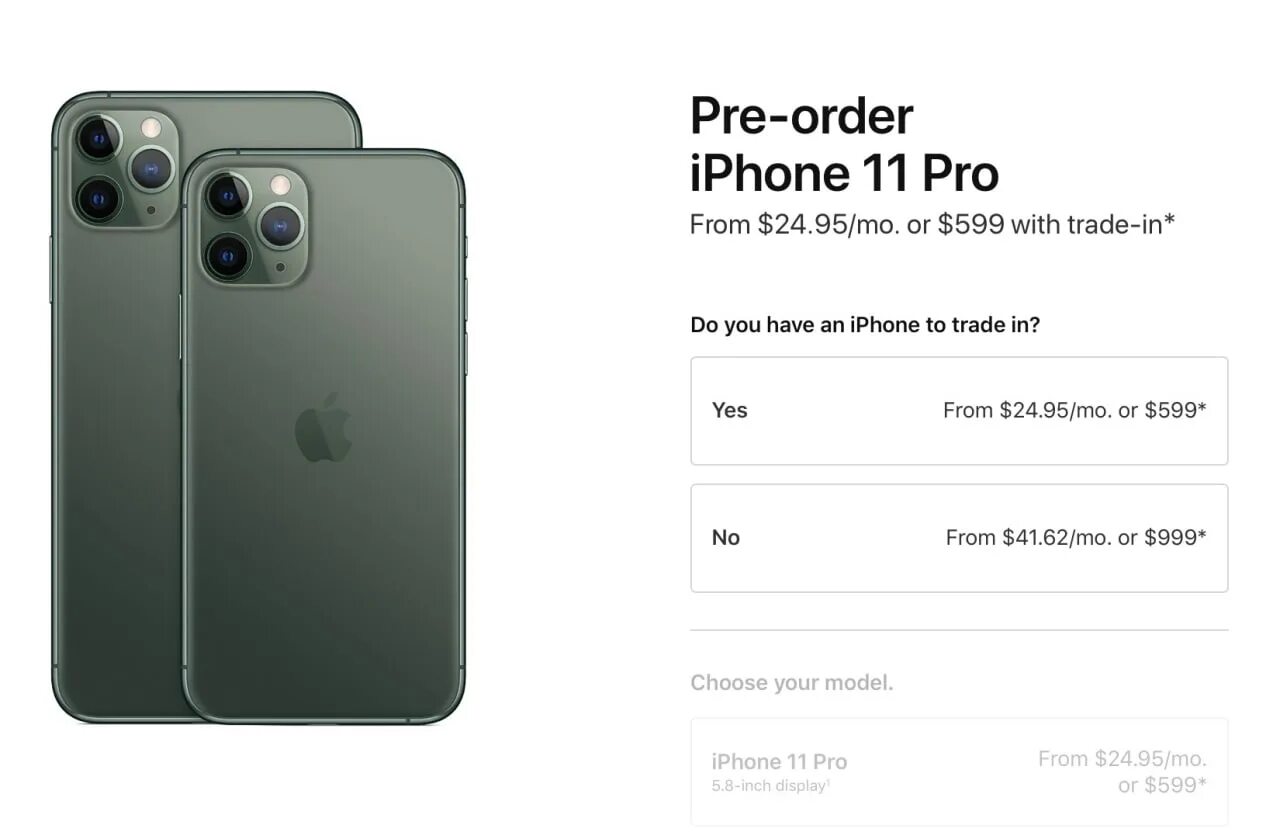Click the top-left lens of the rear phone
This screenshot has height=832, width=1280.
[x=98, y=138]
